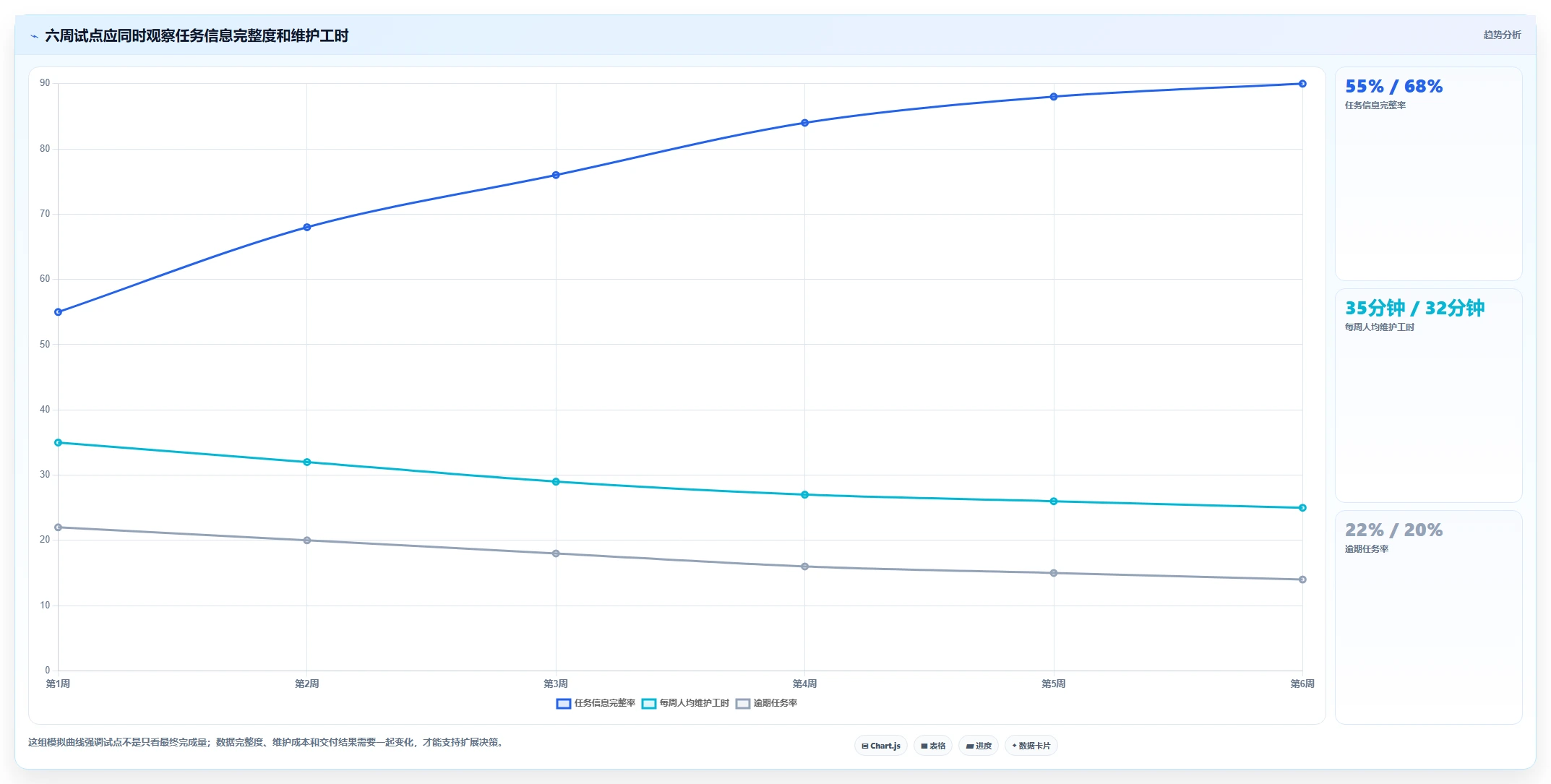This screenshot has width=1551, height=784.
Task: Toggle the 每周人均维护工时 legend entry
Action: 685,703
